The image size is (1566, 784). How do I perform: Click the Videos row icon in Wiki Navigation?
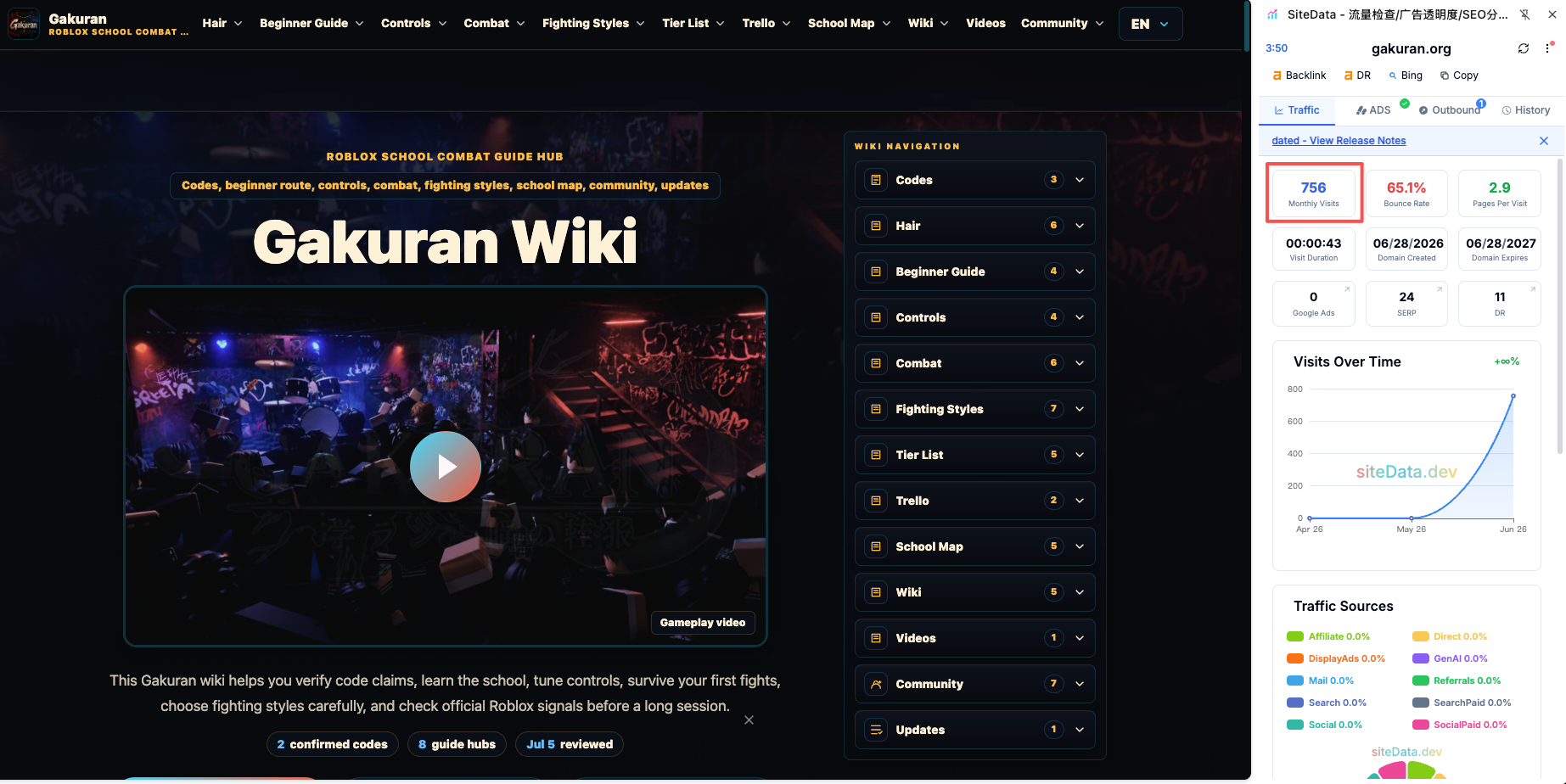(x=876, y=638)
